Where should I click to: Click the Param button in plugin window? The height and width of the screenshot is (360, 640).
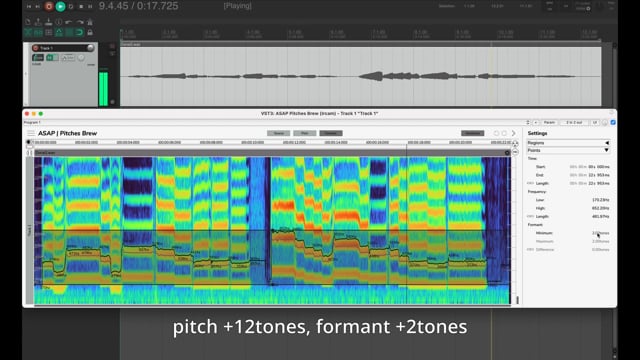(x=549, y=122)
